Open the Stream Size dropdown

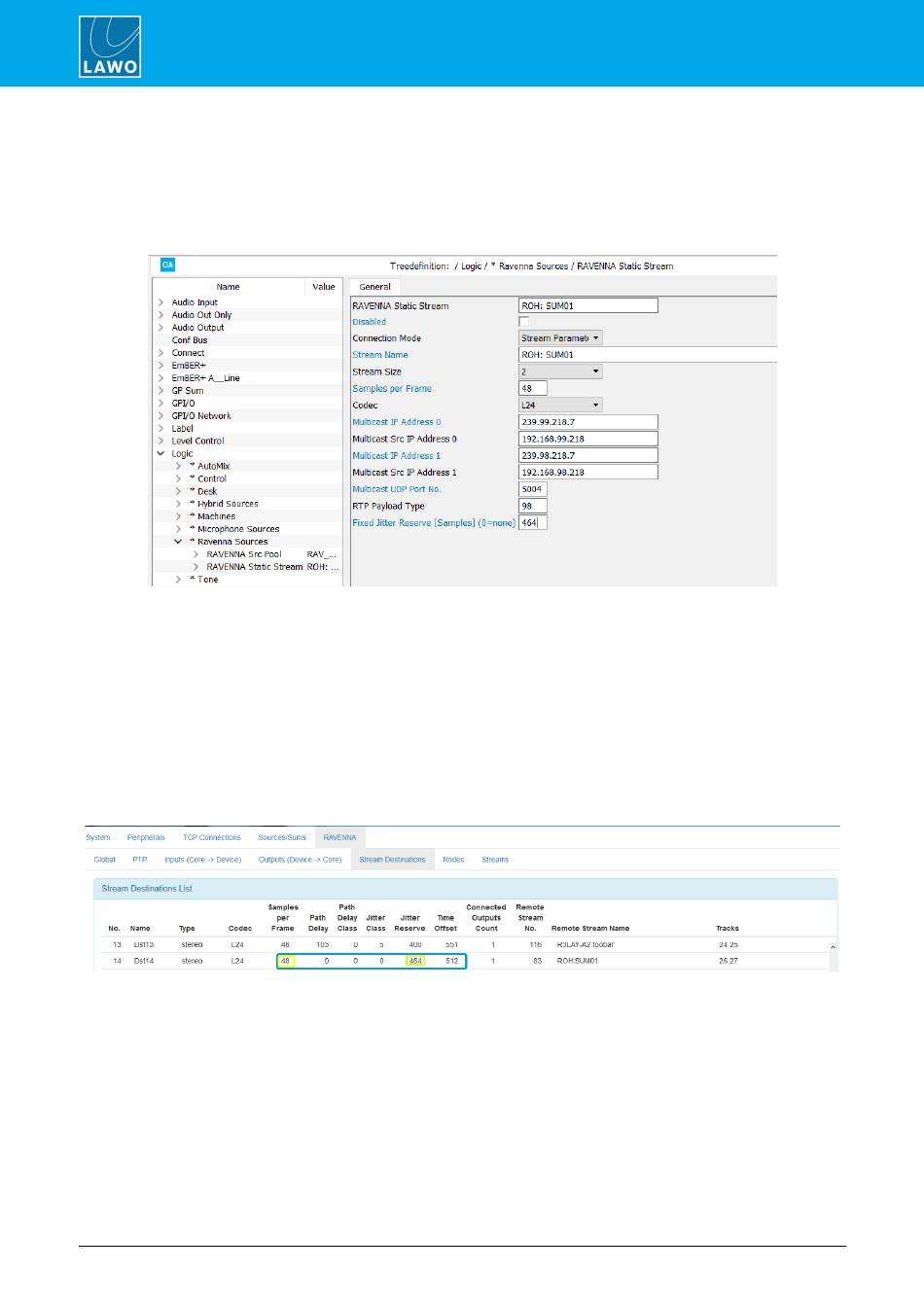pyautogui.click(x=560, y=371)
